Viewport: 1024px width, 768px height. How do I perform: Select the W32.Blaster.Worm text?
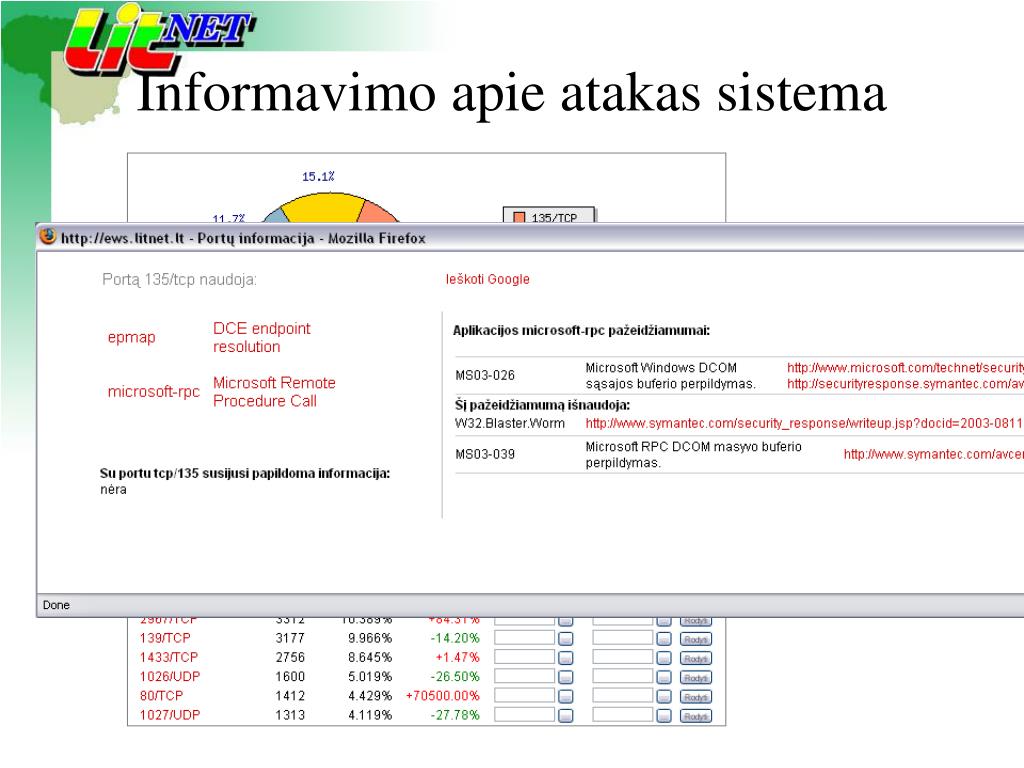tap(509, 423)
